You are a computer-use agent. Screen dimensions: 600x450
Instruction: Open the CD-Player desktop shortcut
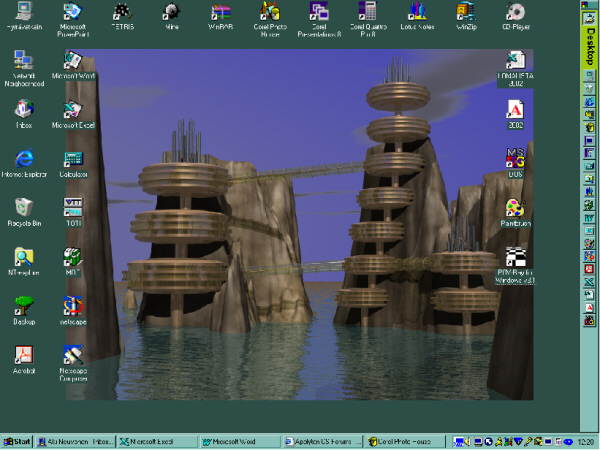point(515,16)
